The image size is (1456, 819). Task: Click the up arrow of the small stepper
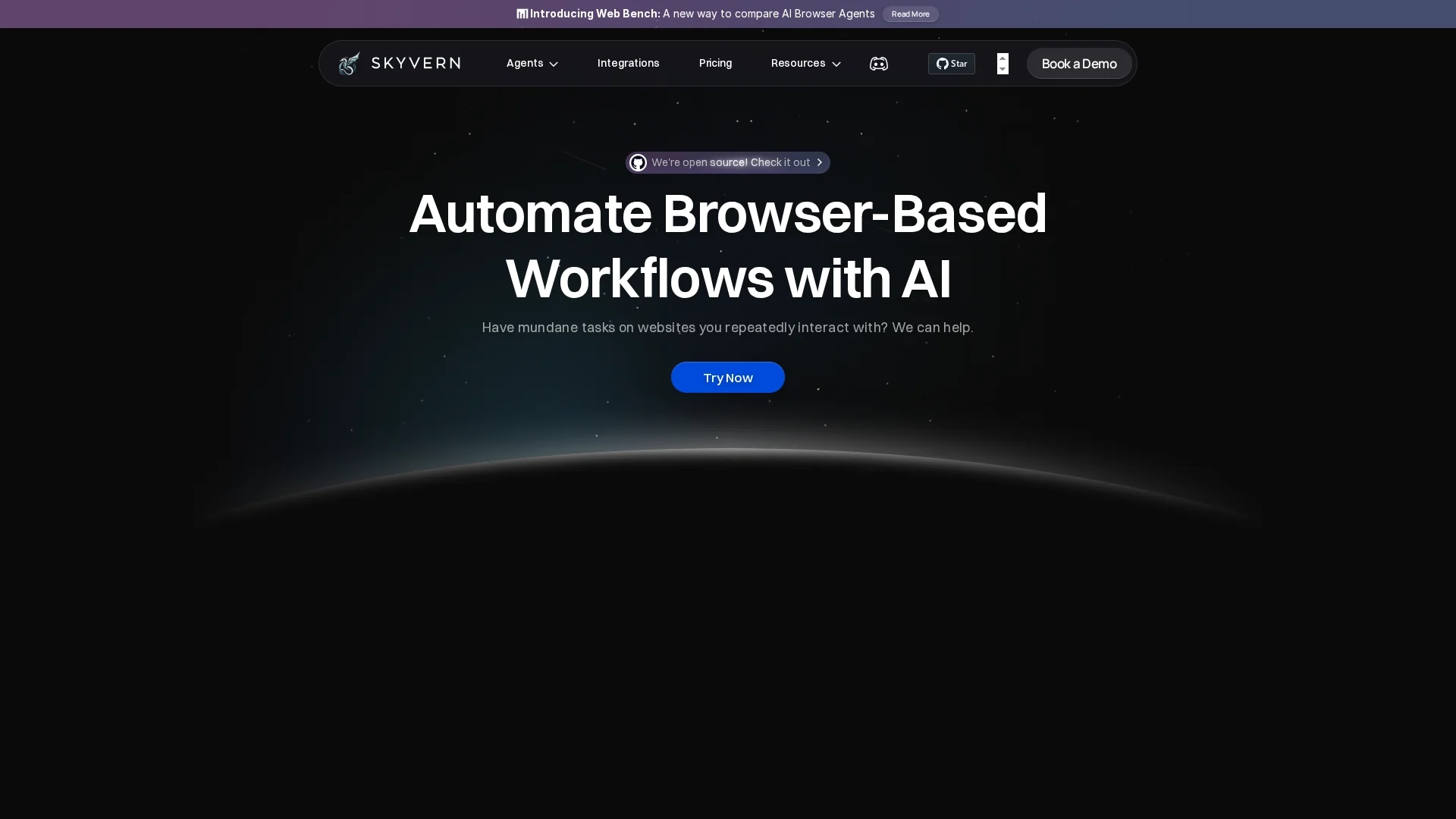point(1003,58)
